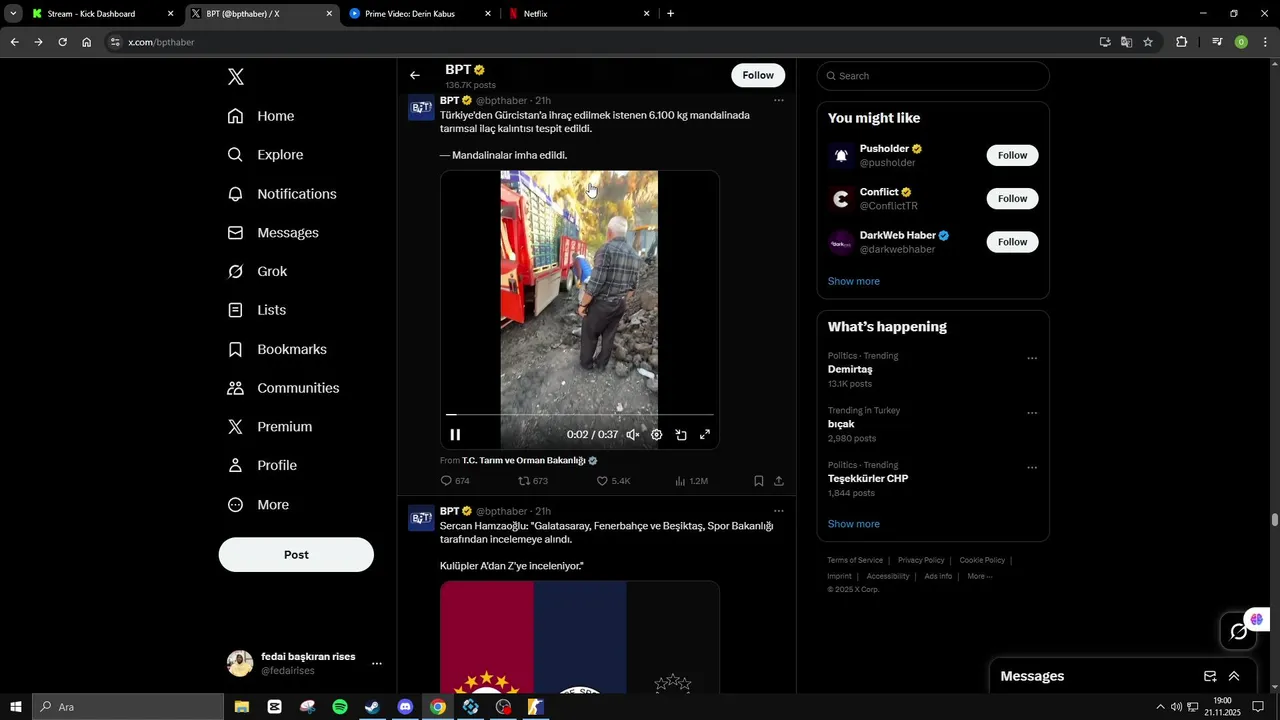Open options for the Demirtaş trend
This screenshot has width=1280, height=720.
[x=1032, y=358]
